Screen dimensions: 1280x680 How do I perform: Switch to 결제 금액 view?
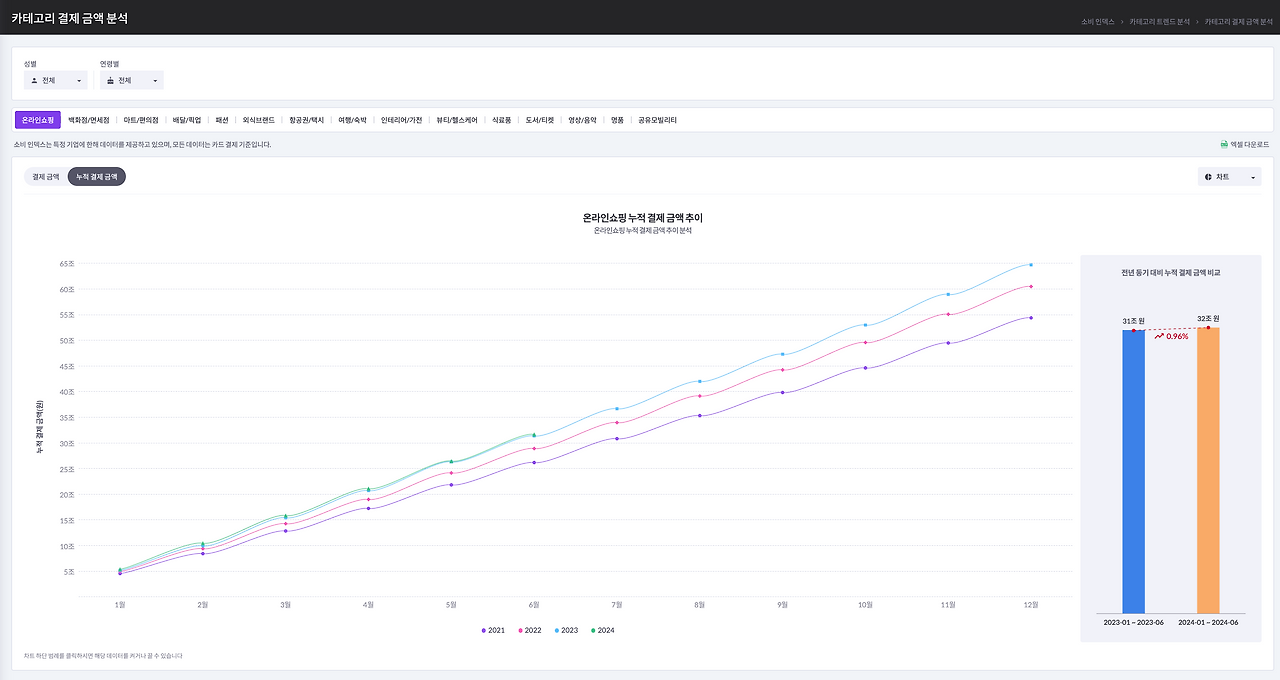tap(46, 176)
